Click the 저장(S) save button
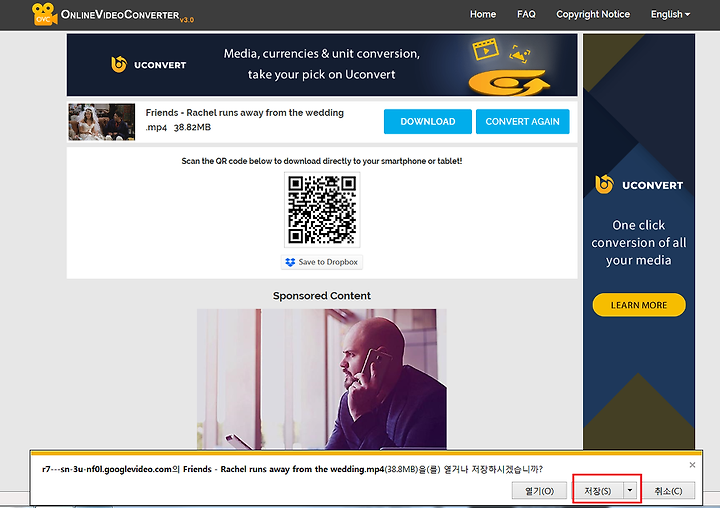The height and width of the screenshot is (508, 720). tap(598, 491)
